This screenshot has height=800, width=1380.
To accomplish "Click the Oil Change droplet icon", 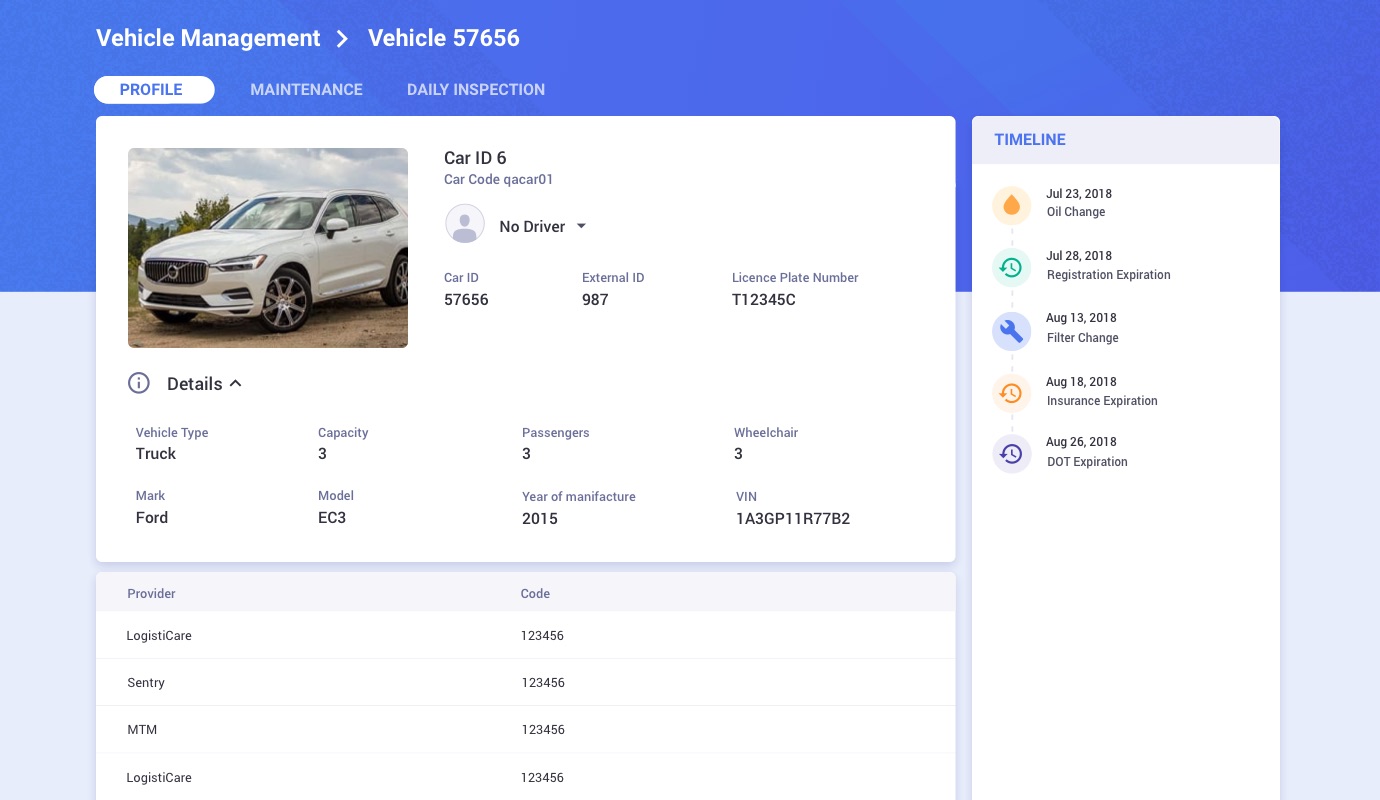I will pyautogui.click(x=1011, y=205).
